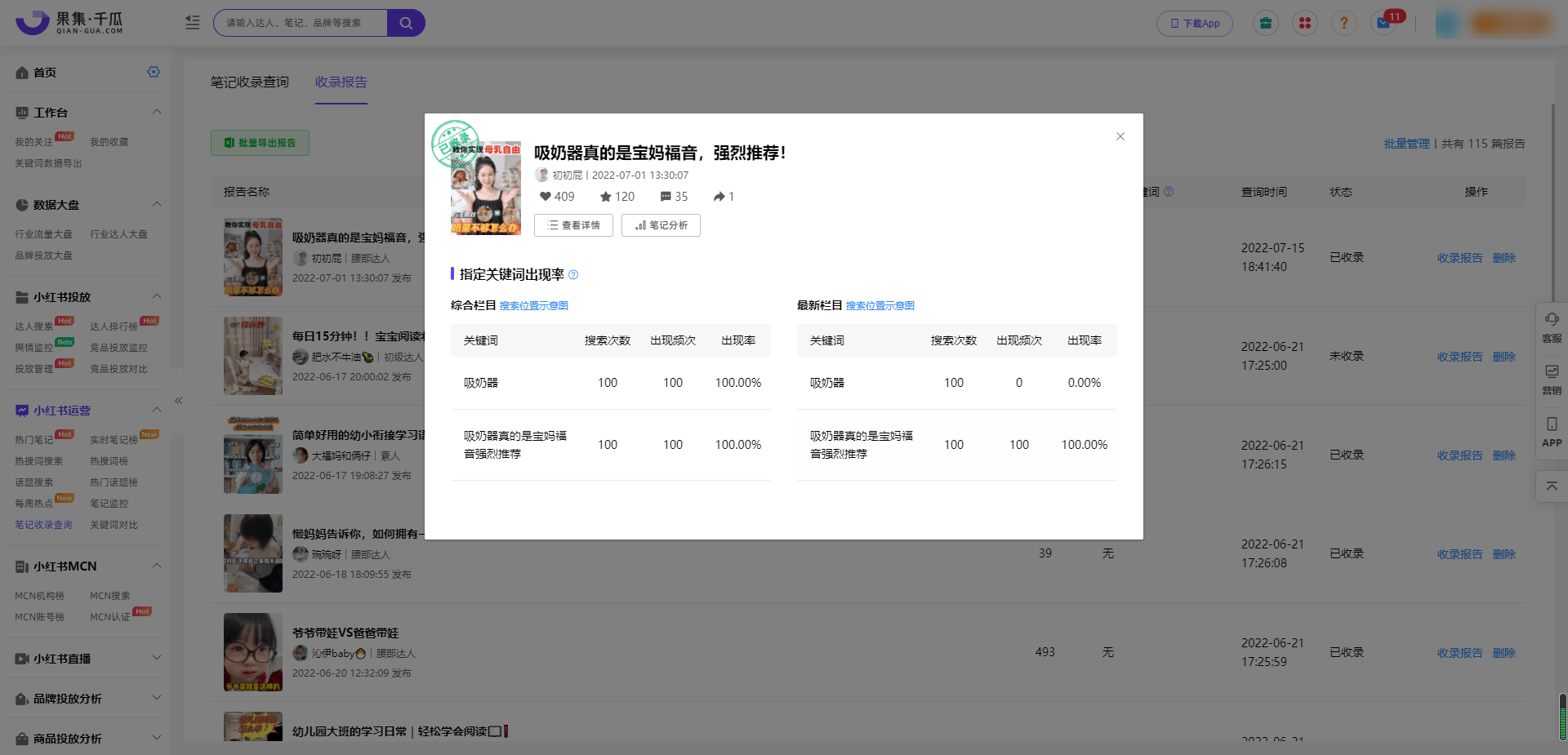Delete the report queried 2022-06-21 17:25:00
The width and height of the screenshot is (1568, 755).
coord(1504,357)
